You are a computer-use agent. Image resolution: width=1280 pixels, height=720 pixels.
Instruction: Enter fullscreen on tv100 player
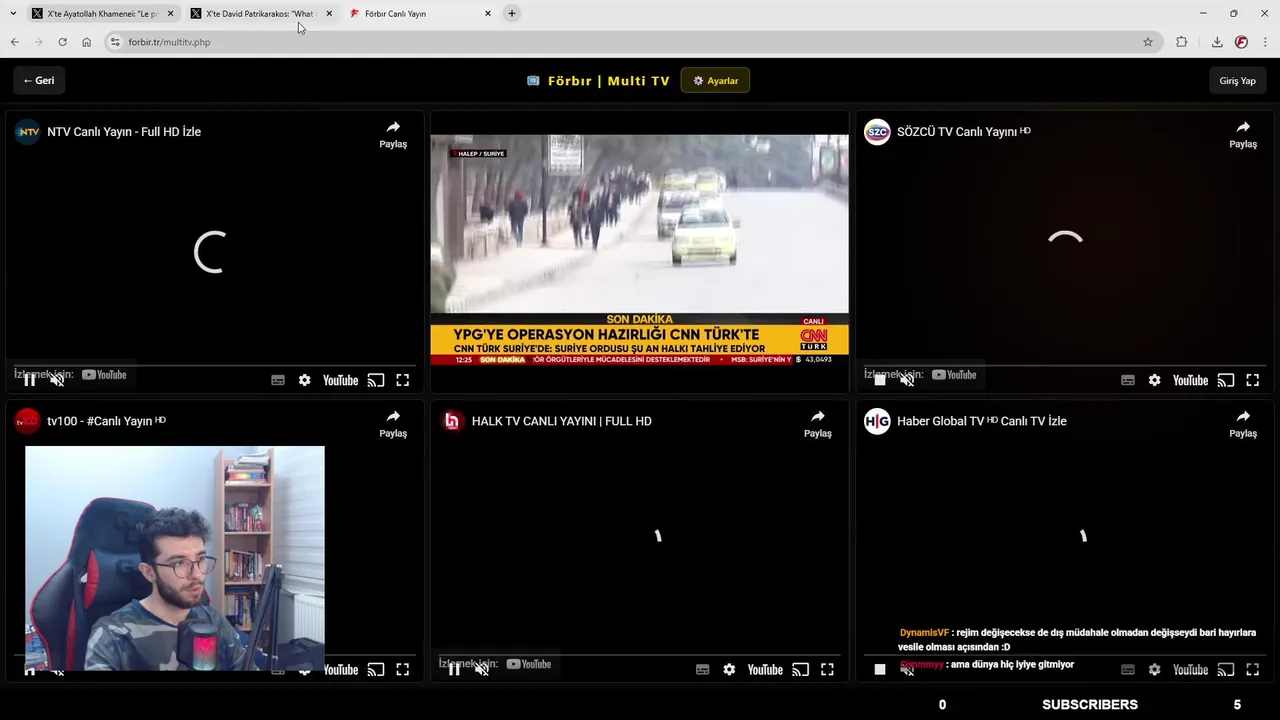coord(402,670)
